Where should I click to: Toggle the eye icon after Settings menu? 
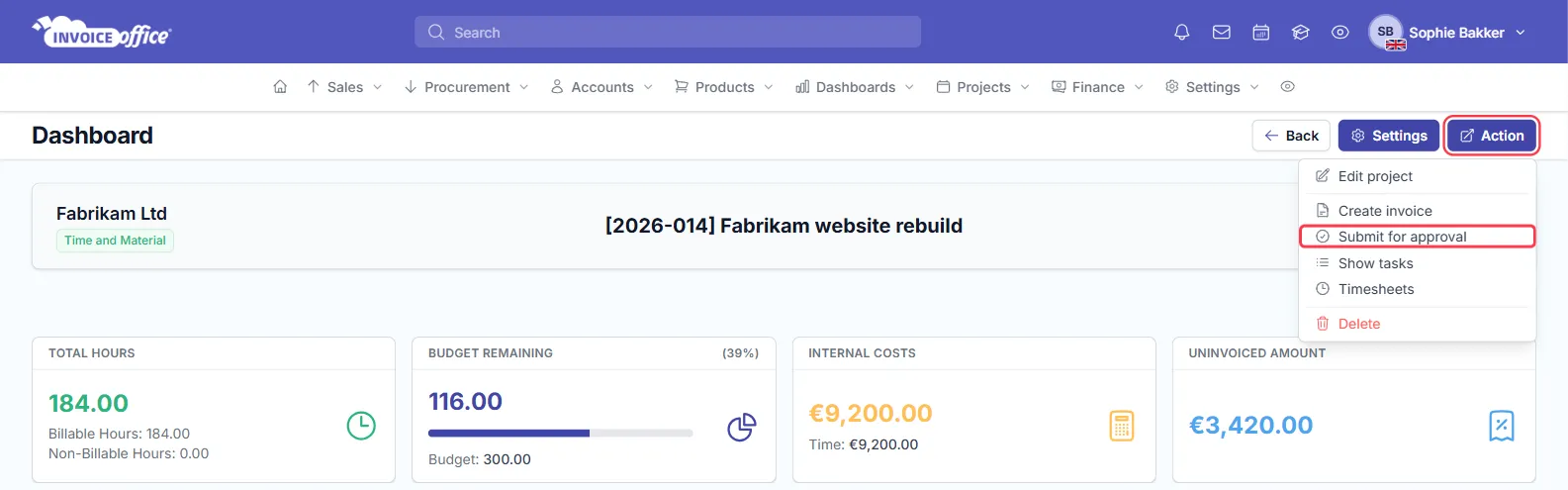[x=1287, y=87]
